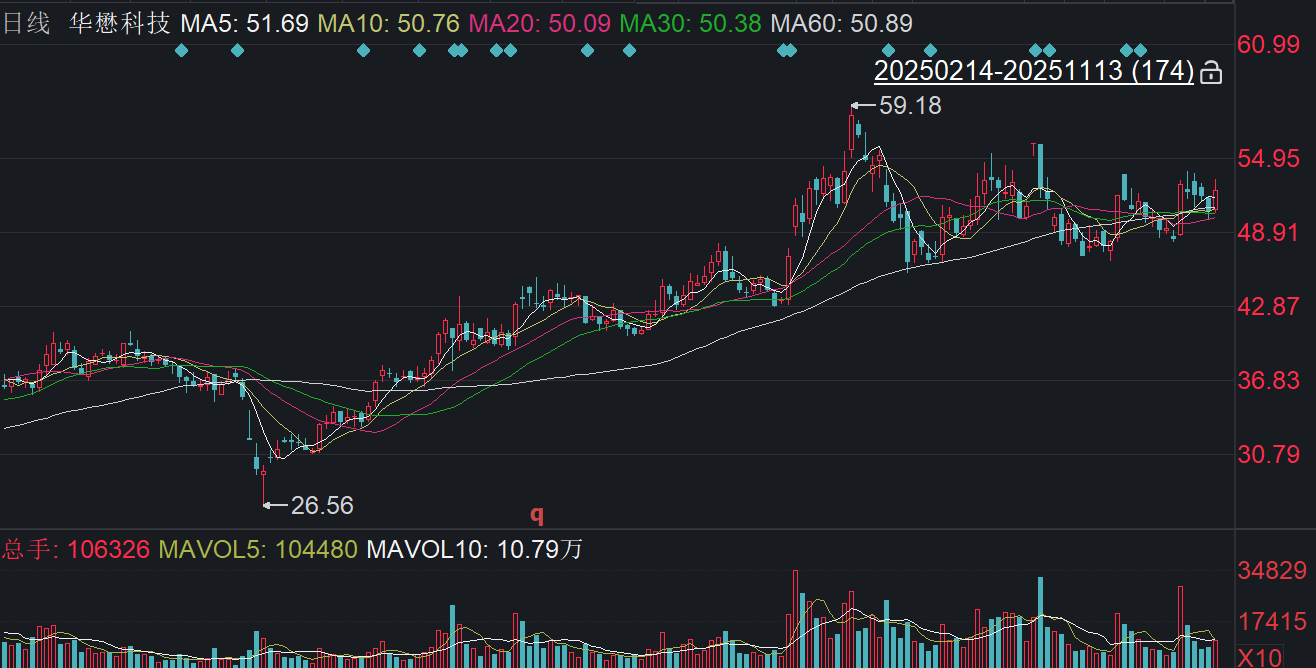The height and width of the screenshot is (668, 1316).
Task: Select the 日线 daily period label
Action: 27,24
